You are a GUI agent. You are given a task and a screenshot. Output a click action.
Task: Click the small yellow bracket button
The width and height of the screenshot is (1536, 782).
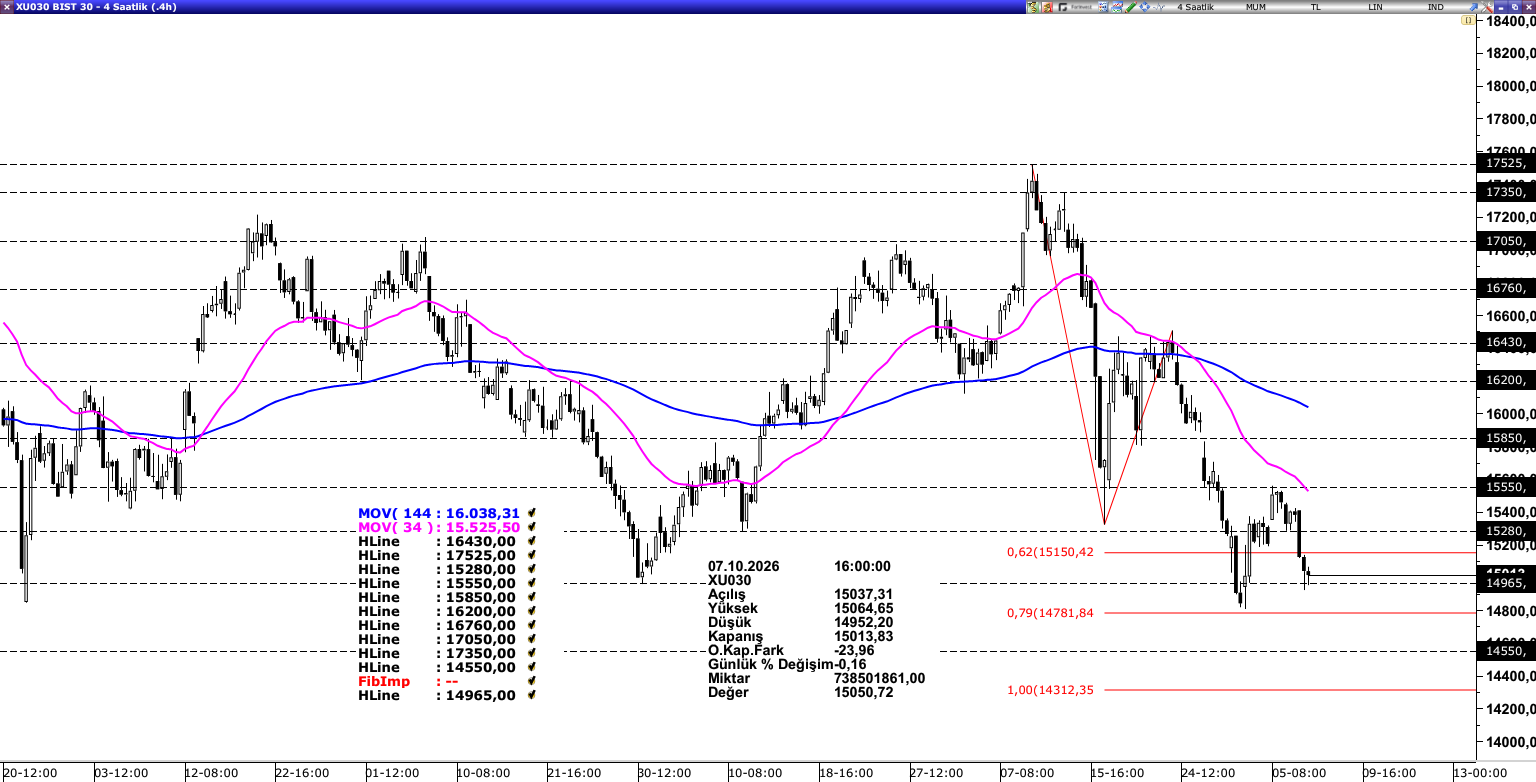1469,19
